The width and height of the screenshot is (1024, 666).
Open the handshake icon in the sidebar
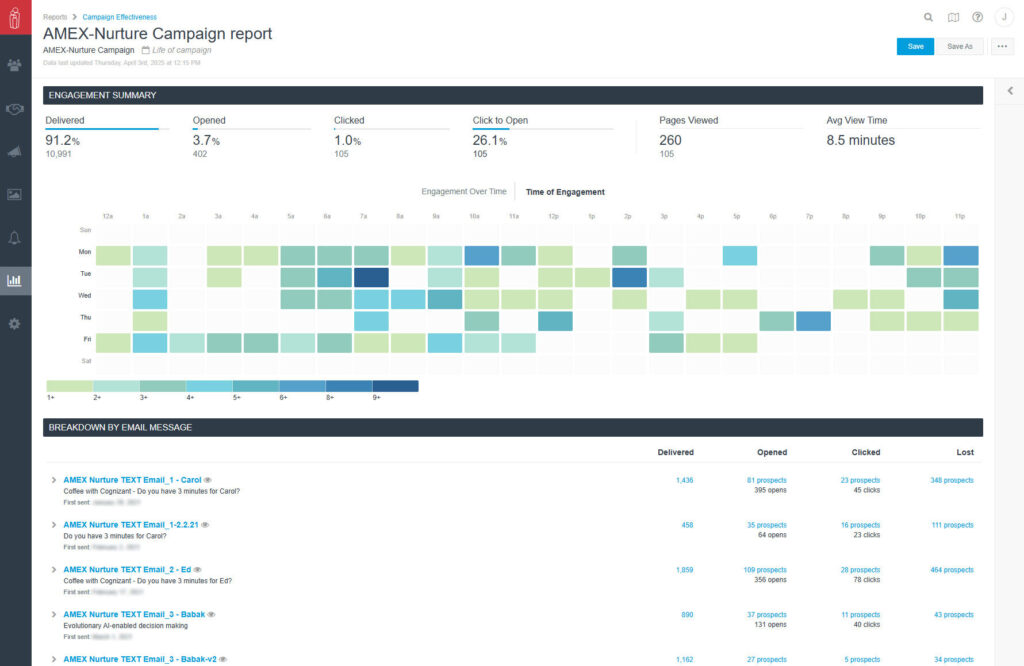pos(14,108)
